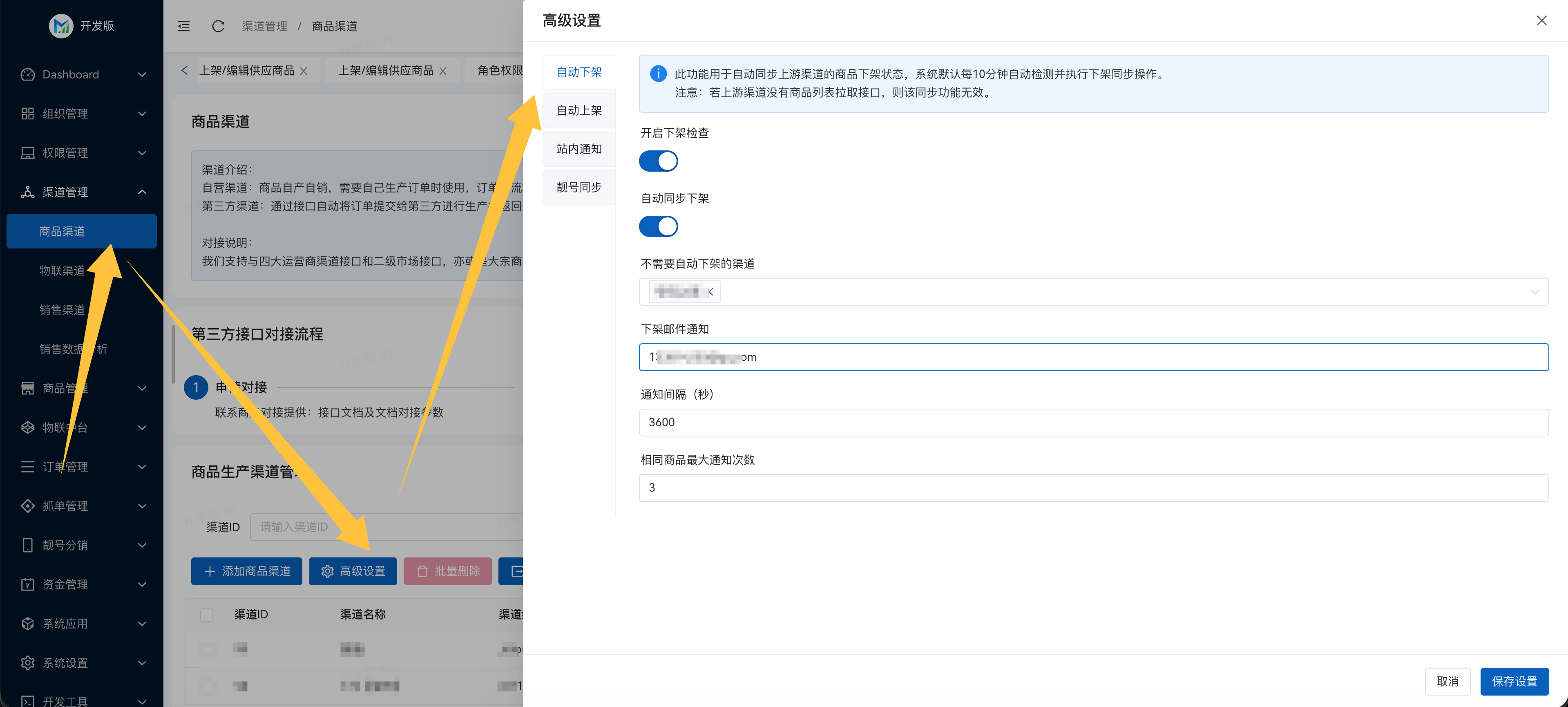
Task: Click the Dashboard gauge icon in the sidebar
Action: pos(27,74)
